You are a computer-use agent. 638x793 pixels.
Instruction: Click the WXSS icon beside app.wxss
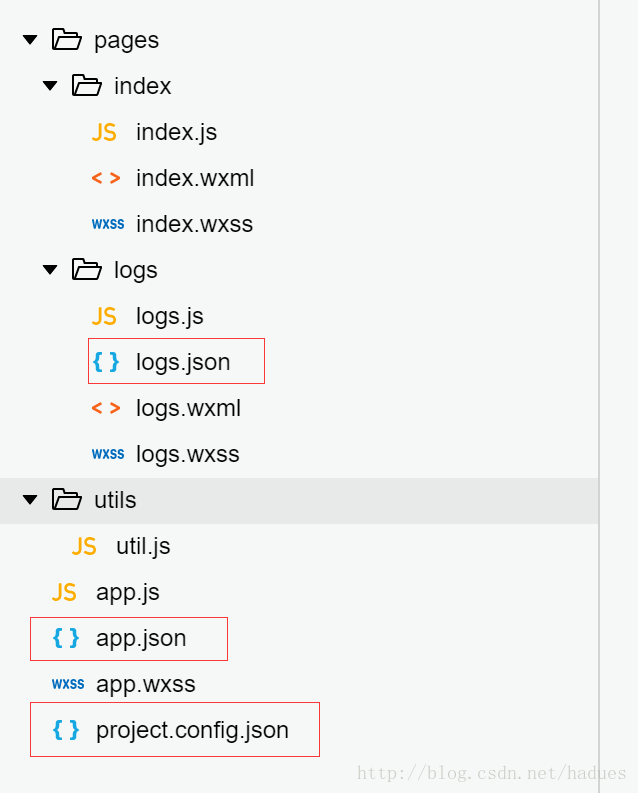[x=68, y=684]
